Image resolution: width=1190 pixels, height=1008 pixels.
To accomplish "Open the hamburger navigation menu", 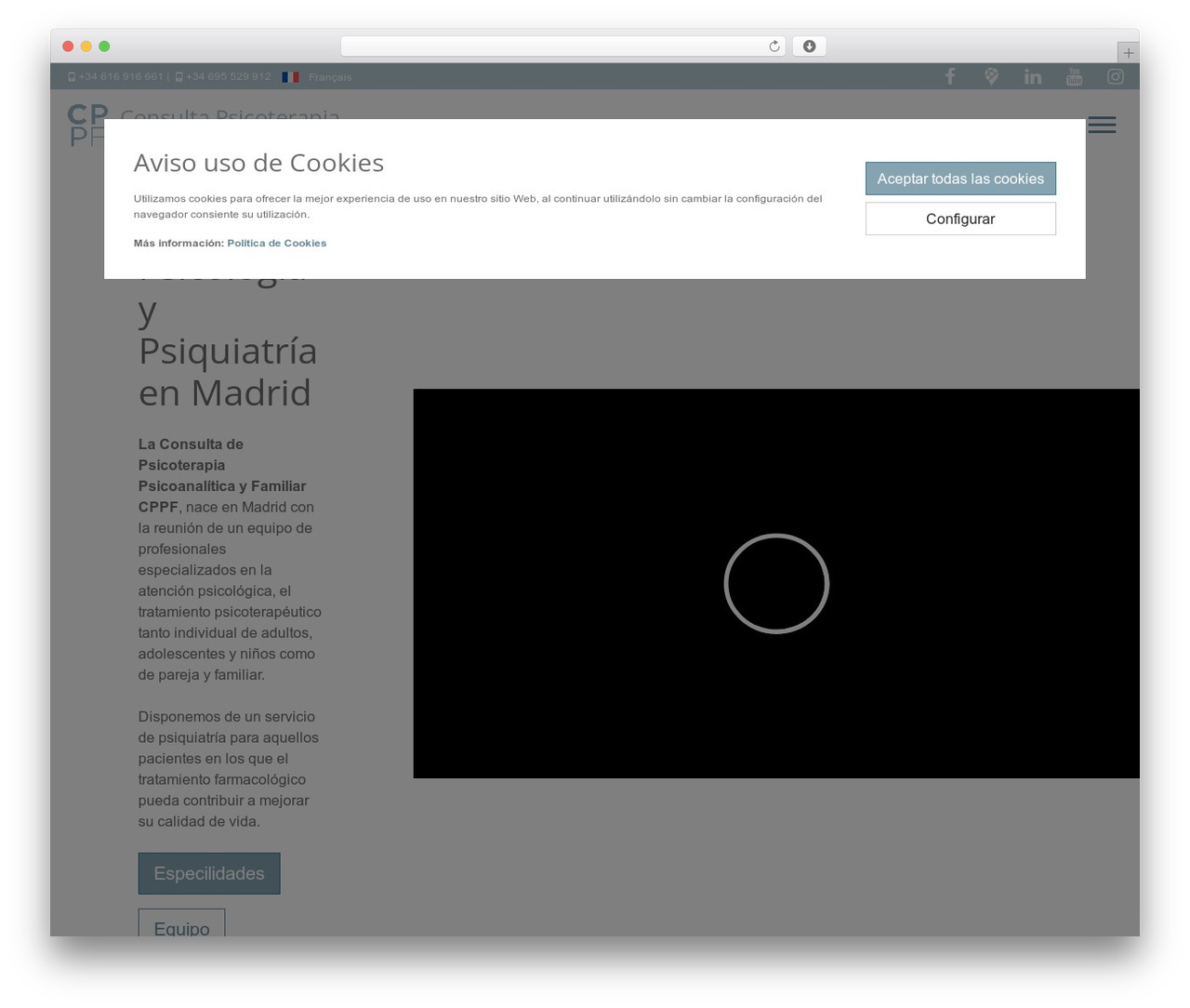I will (x=1102, y=125).
